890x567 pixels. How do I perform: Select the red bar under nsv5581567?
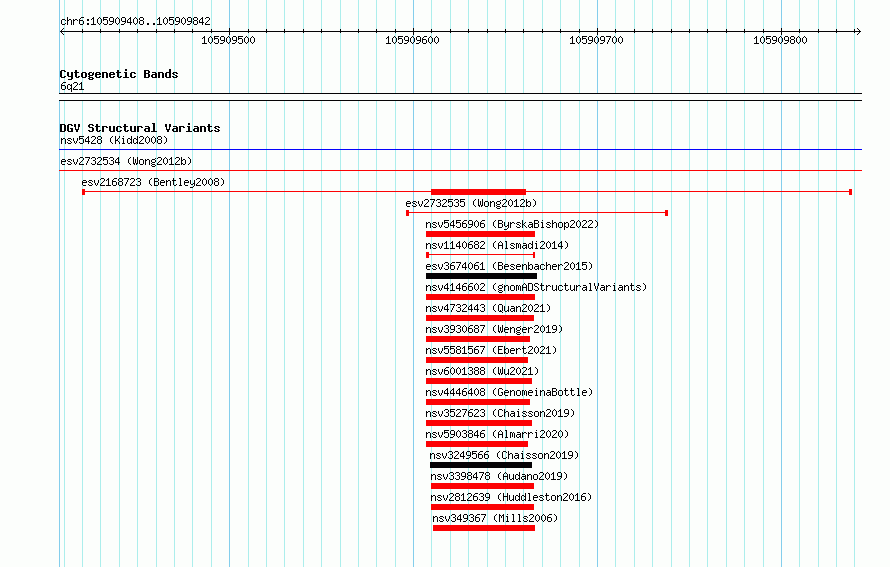[477, 360]
